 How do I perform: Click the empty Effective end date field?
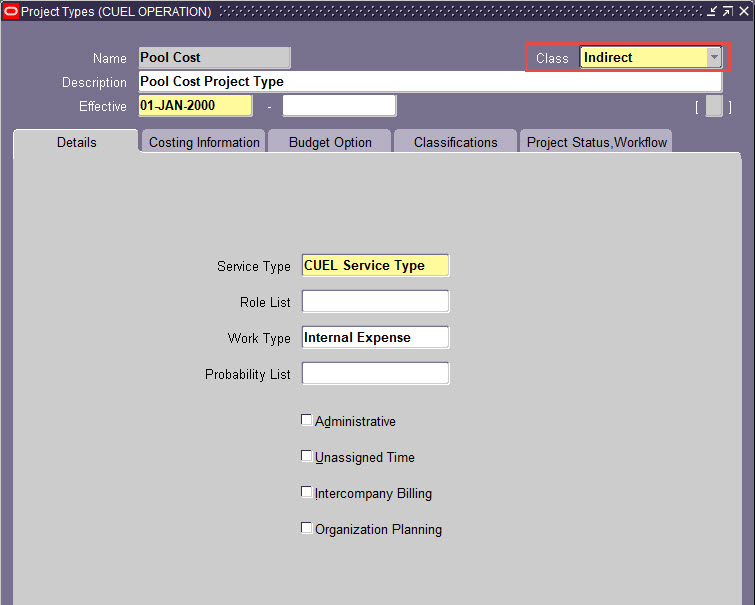[x=339, y=105]
